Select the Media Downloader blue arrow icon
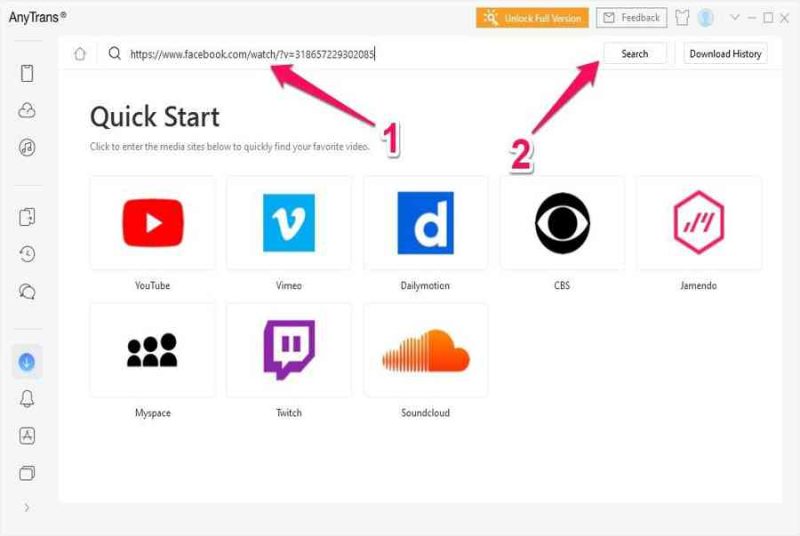 click(27, 362)
